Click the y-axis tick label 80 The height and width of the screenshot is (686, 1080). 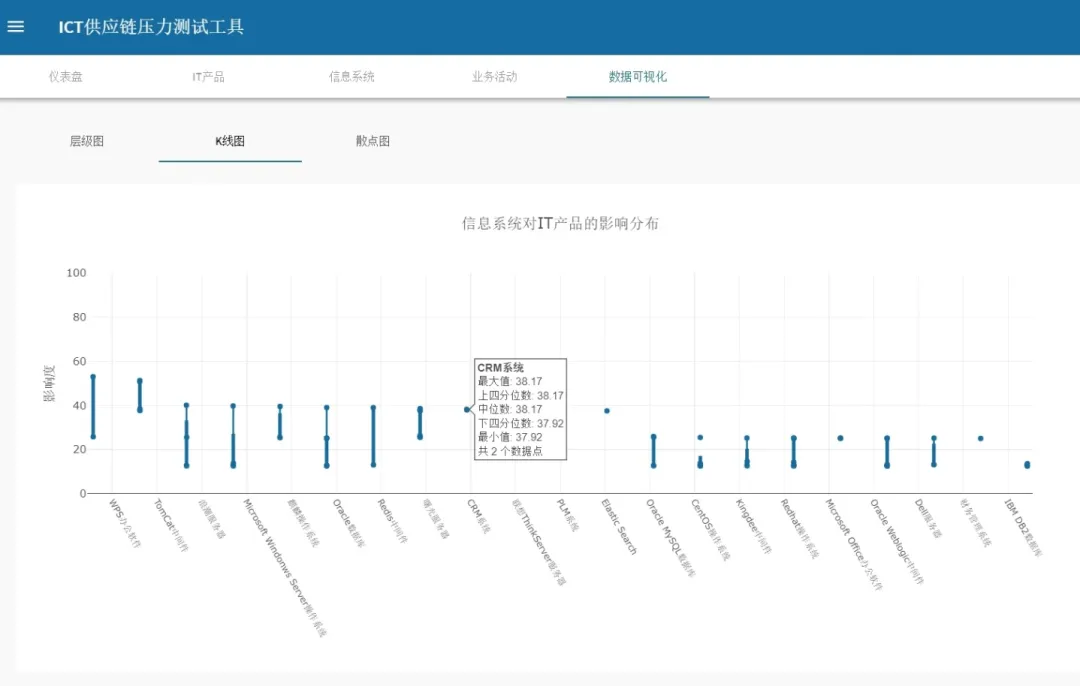coord(79,317)
